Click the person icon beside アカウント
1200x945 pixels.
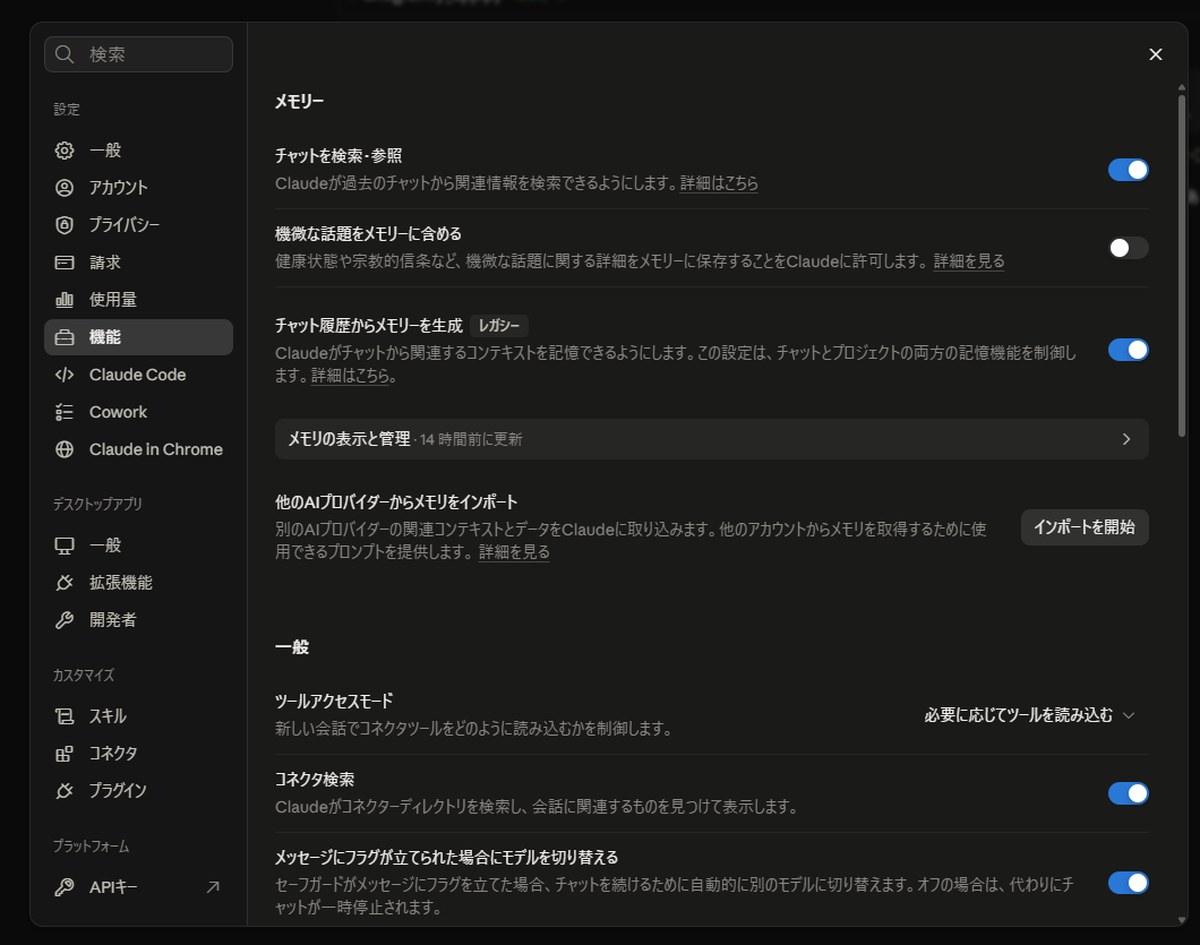point(65,188)
